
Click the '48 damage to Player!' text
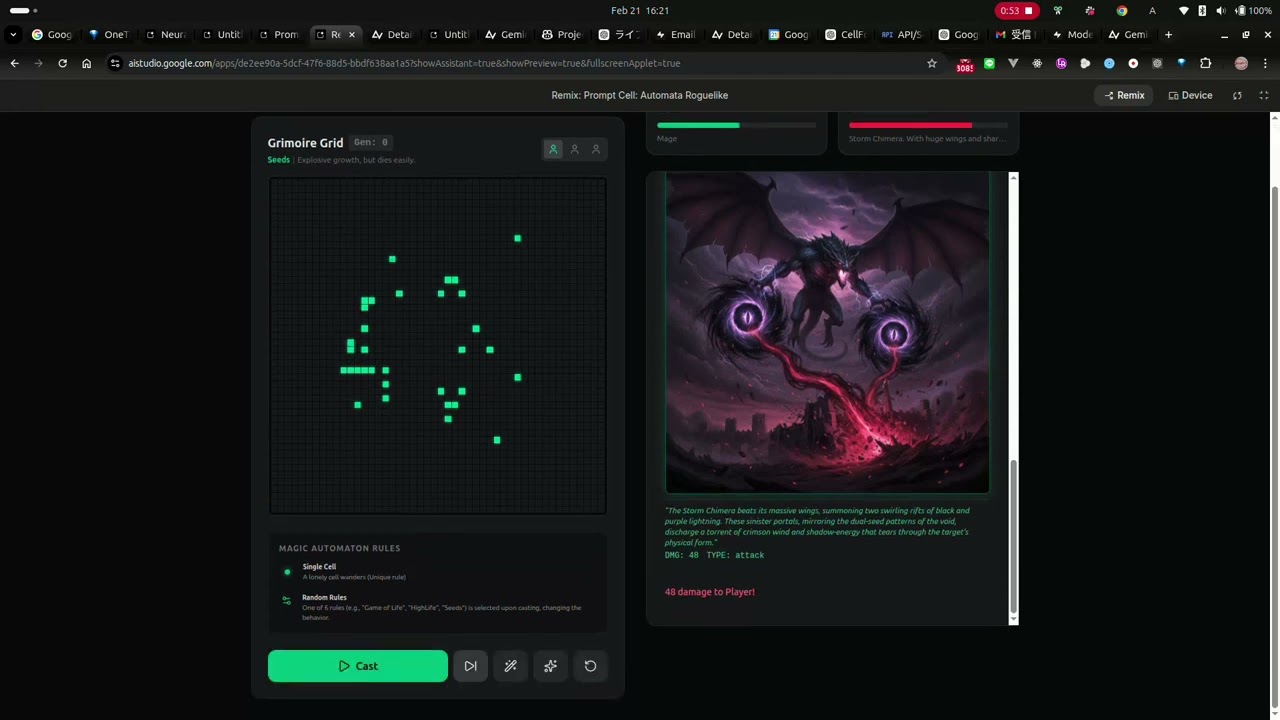[710, 592]
